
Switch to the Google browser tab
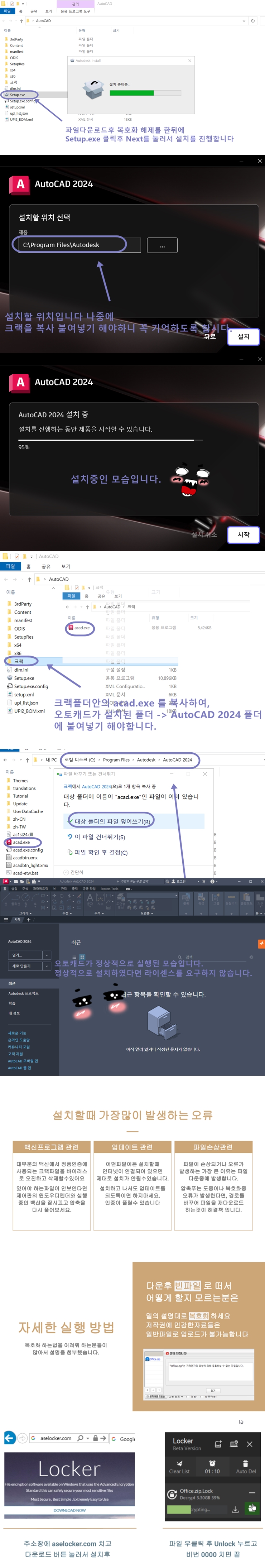pos(124,1438)
